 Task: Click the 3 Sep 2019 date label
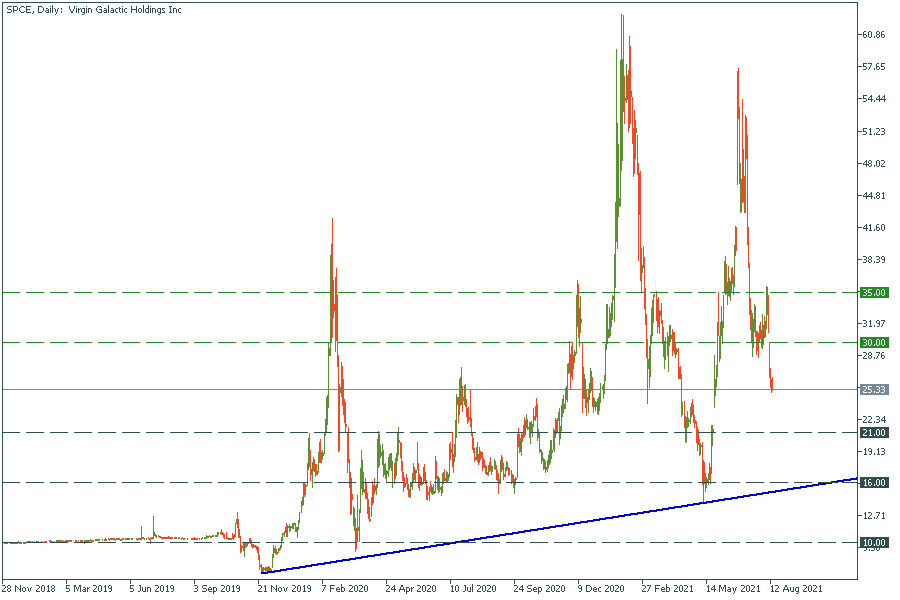point(218,589)
